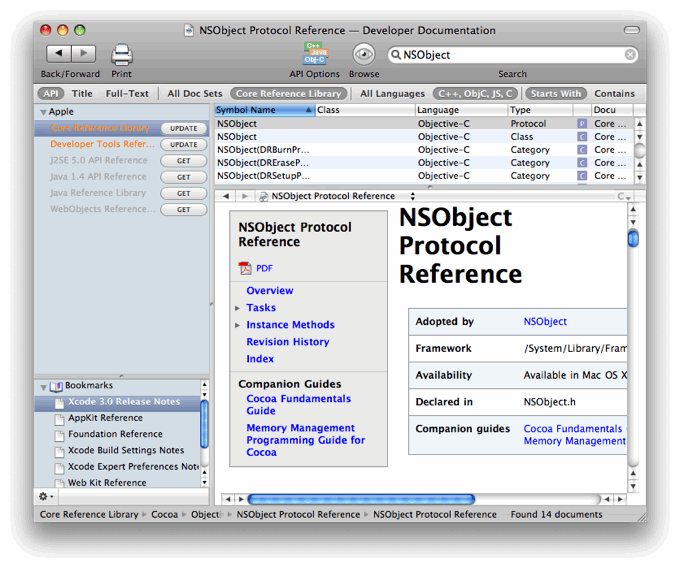The image size is (680, 568).
Task: Click Category badge icon for NSObject(DRBurnPr… row
Action: coord(582,150)
